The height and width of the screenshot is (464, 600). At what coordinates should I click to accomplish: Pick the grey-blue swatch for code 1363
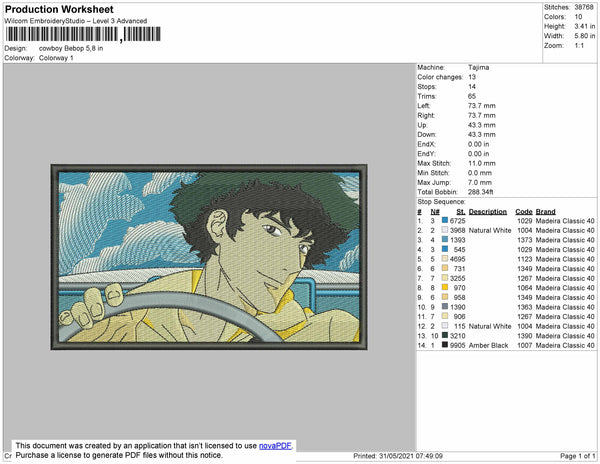coord(445,306)
